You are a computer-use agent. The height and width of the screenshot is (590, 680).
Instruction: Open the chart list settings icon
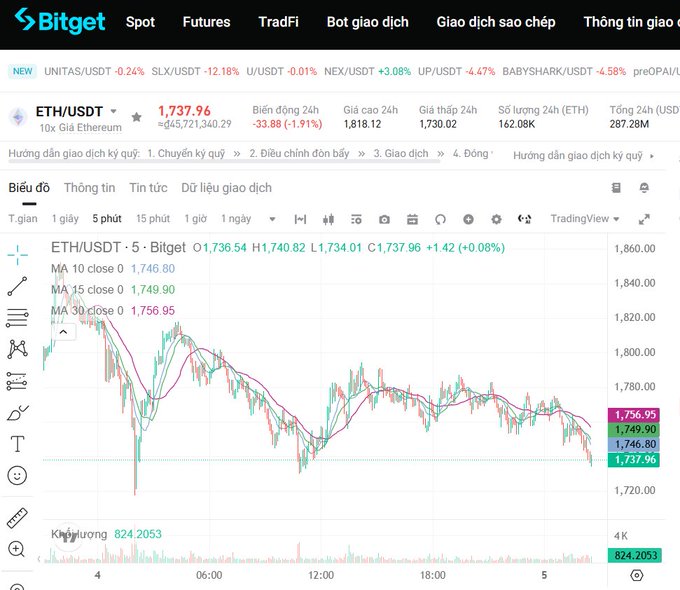pos(356,219)
